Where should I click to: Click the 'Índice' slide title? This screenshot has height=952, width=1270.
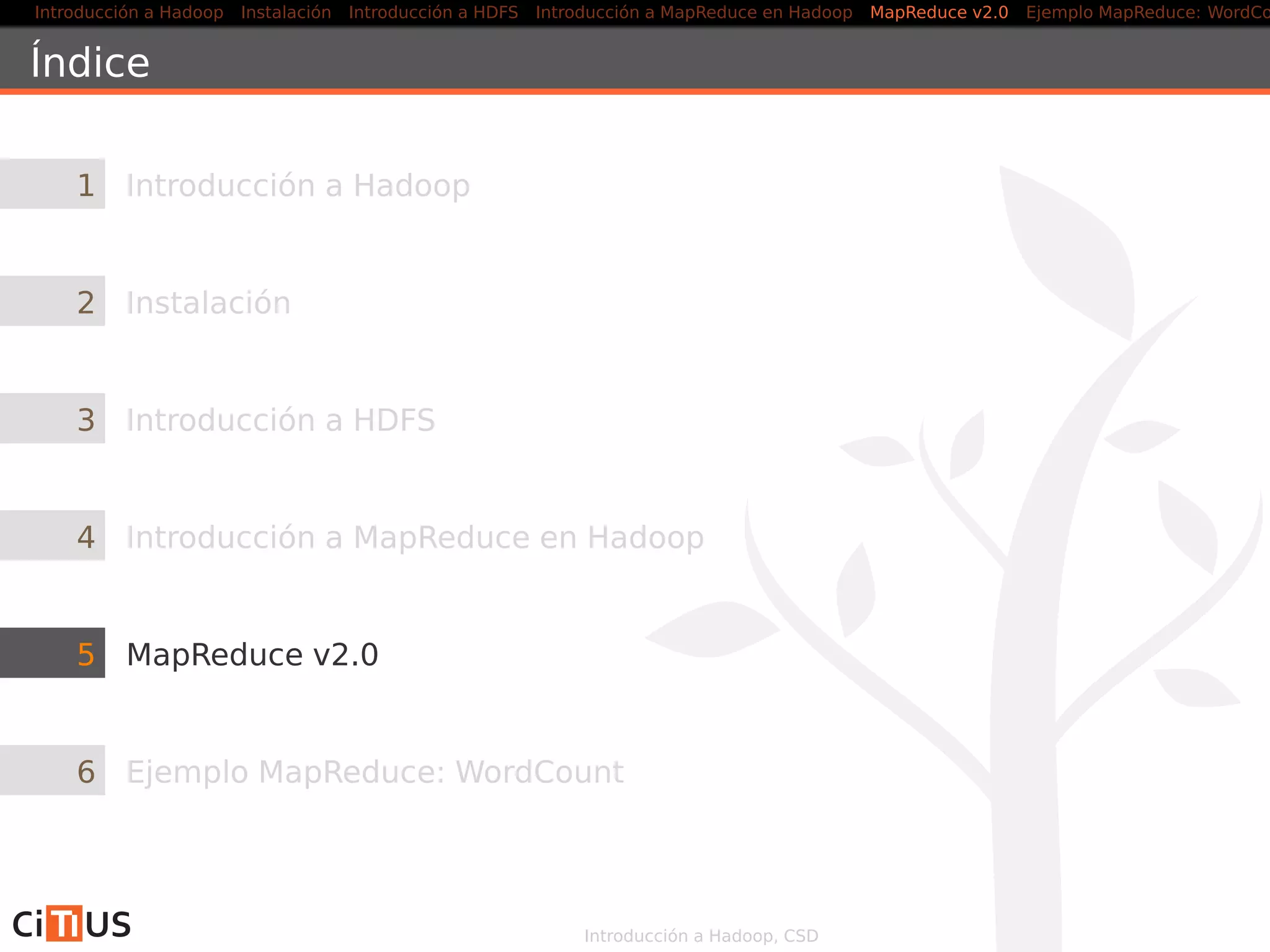pos(91,61)
